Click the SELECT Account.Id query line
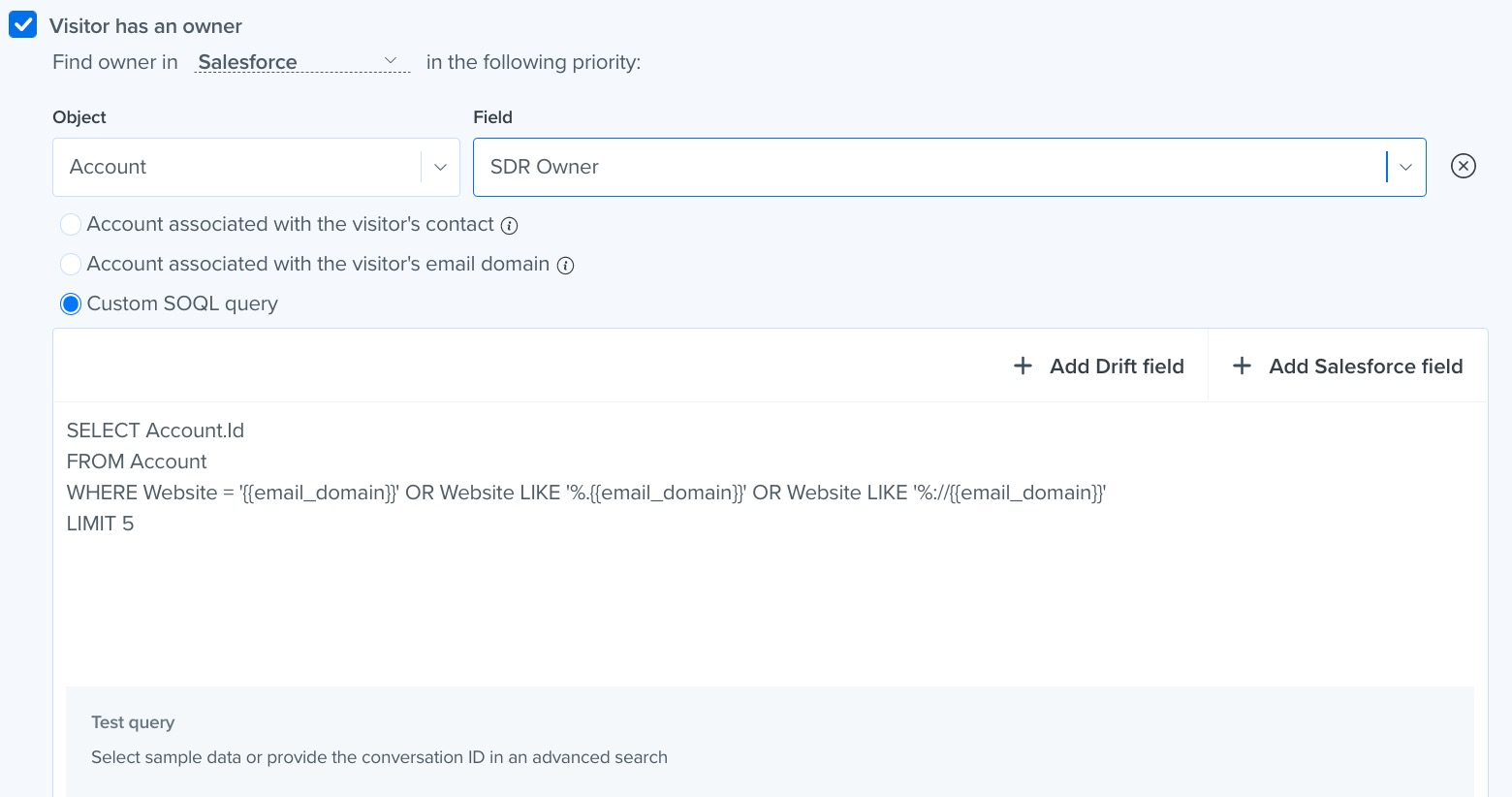The width and height of the screenshot is (1512, 797). [155, 430]
